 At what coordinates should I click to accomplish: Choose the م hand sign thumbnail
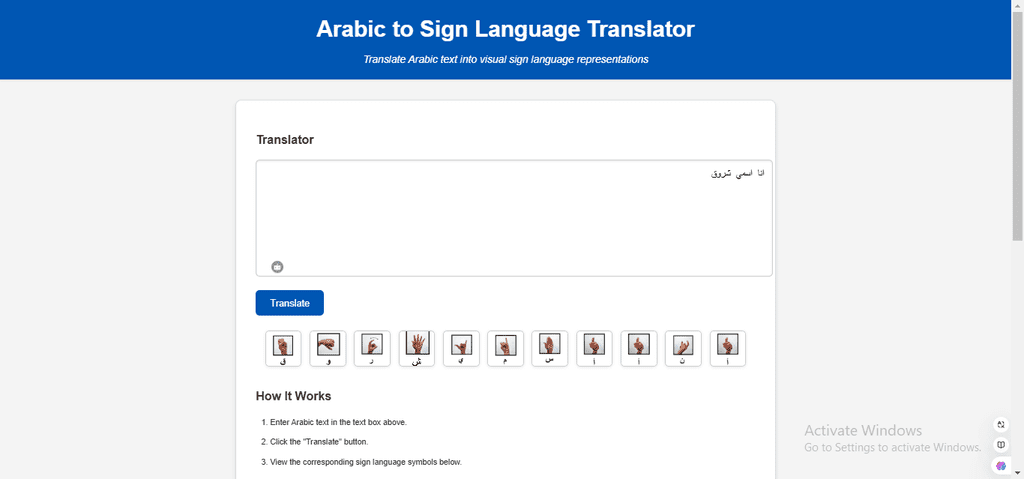[505, 348]
